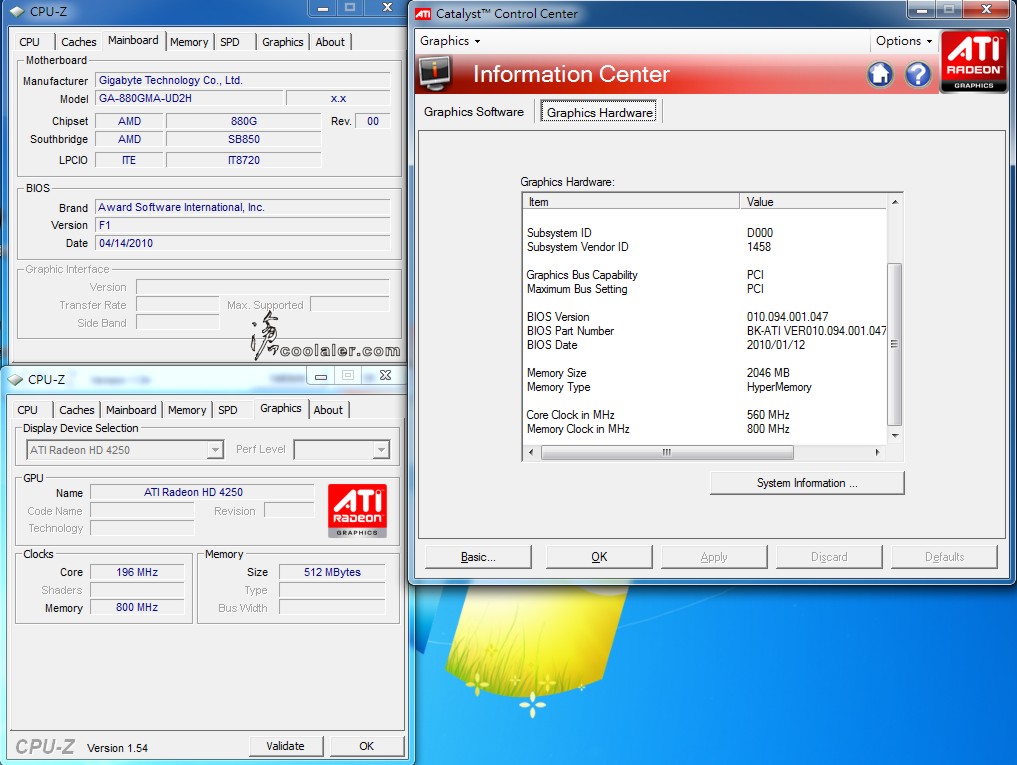Click Apply button in Catalyst

(x=714, y=557)
